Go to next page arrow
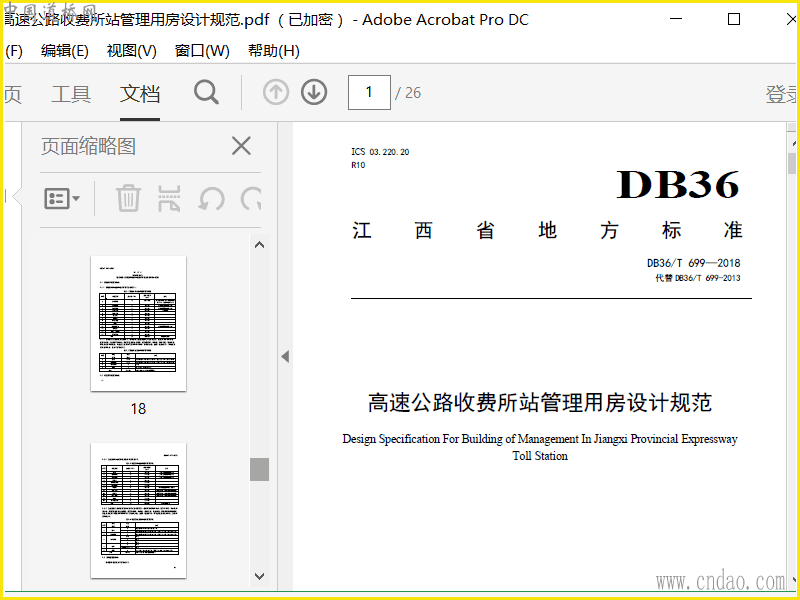 [314, 92]
